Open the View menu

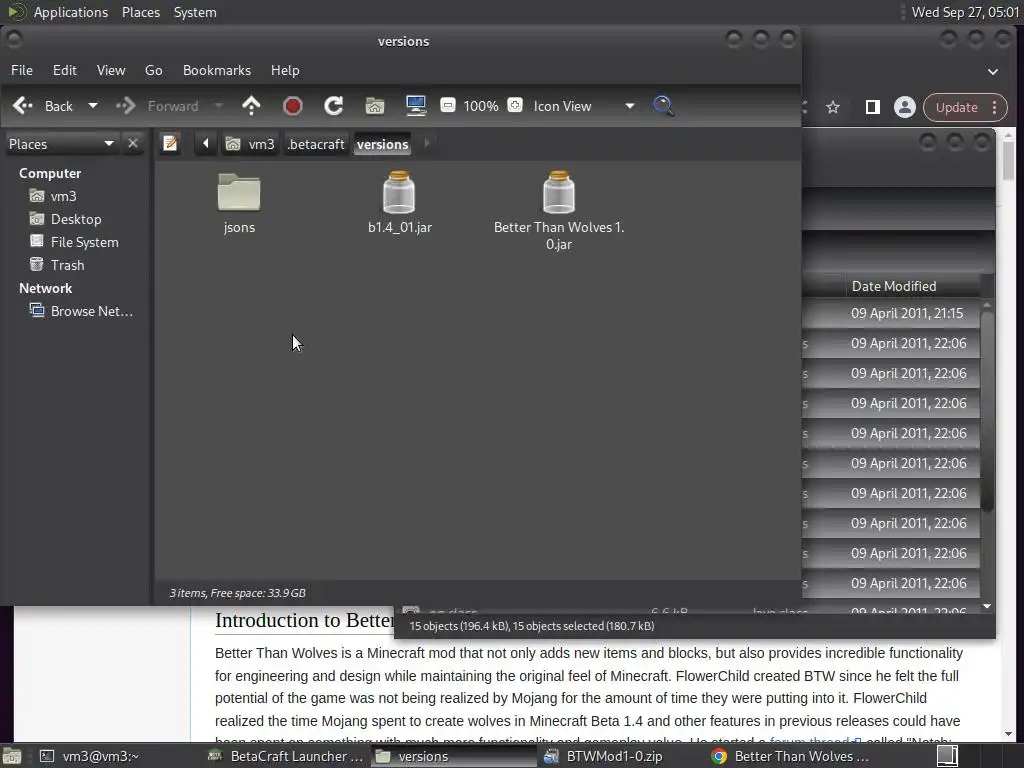click(x=111, y=70)
